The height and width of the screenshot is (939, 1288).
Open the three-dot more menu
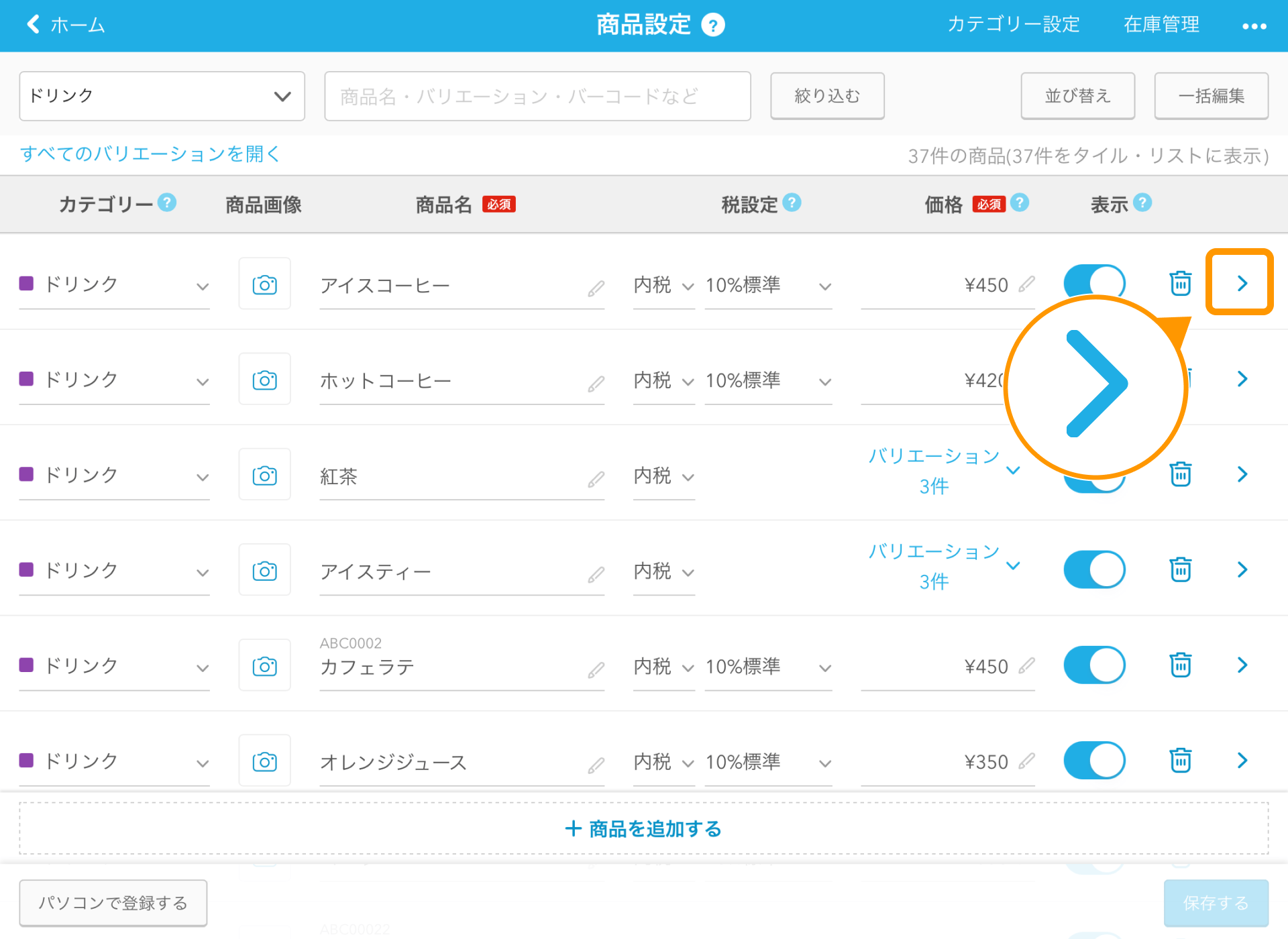1254,26
